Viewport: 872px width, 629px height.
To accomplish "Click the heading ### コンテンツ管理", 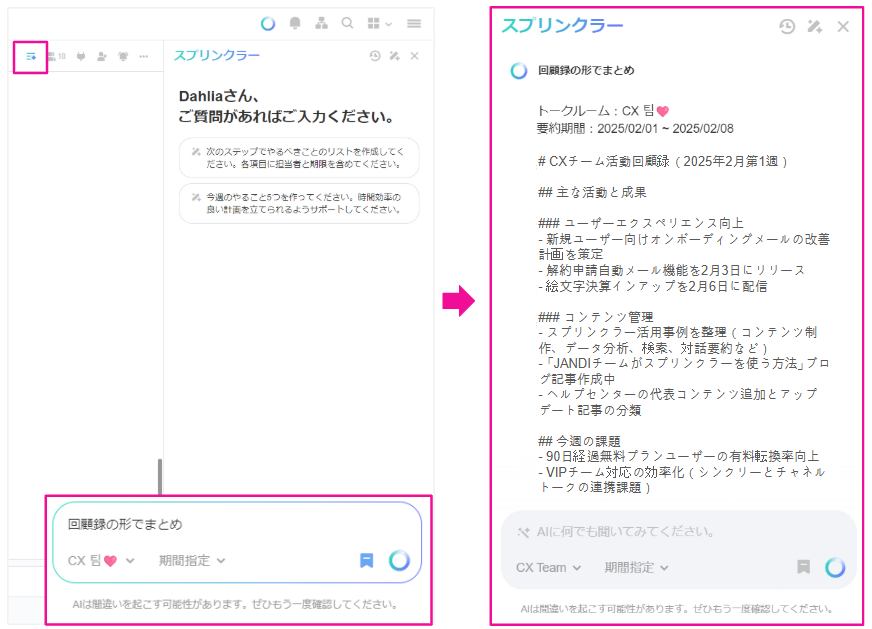I will tap(596, 318).
